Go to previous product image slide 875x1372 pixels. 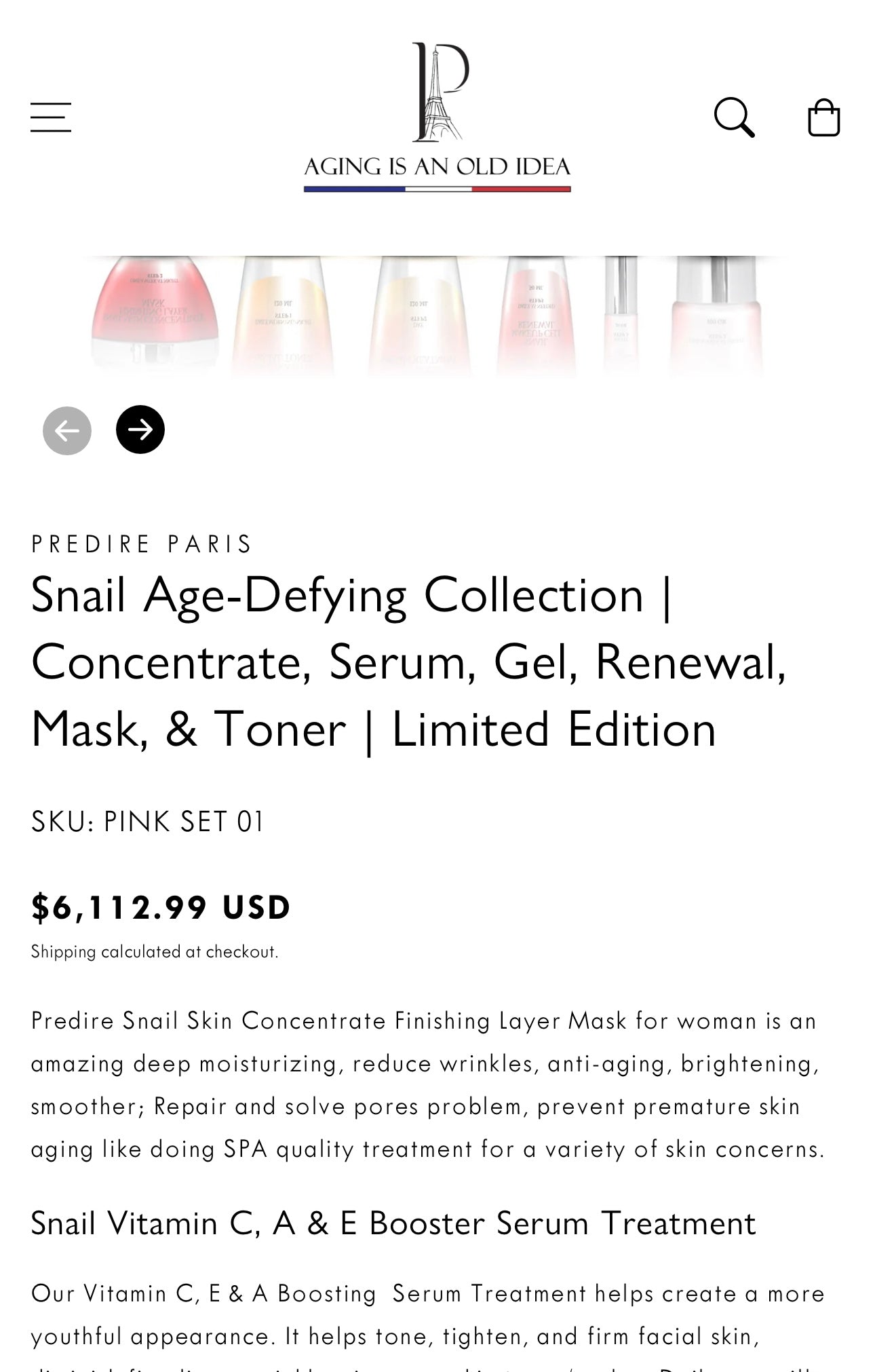(67, 430)
